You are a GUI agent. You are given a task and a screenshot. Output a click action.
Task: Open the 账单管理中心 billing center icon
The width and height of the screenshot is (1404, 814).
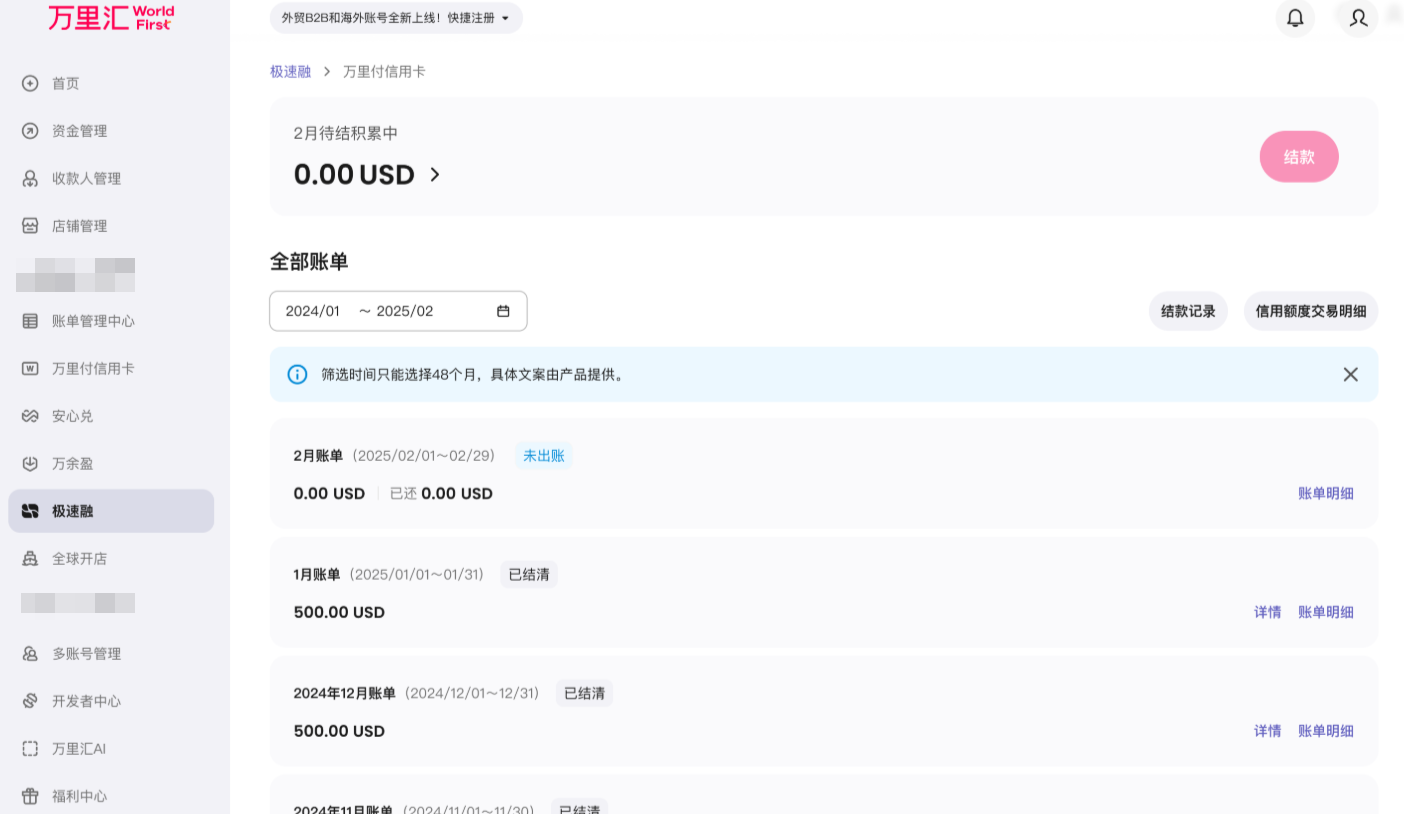click(x=30, y=320)
